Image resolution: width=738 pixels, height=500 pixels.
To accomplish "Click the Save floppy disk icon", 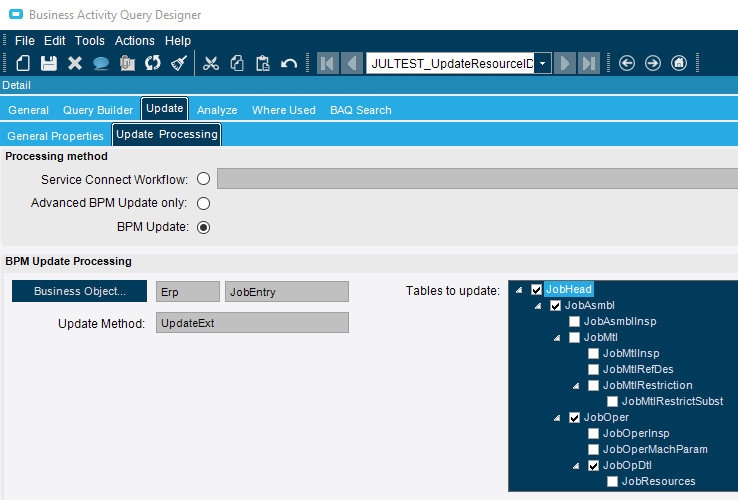I will pyautogui.click(x=48, y=63).
